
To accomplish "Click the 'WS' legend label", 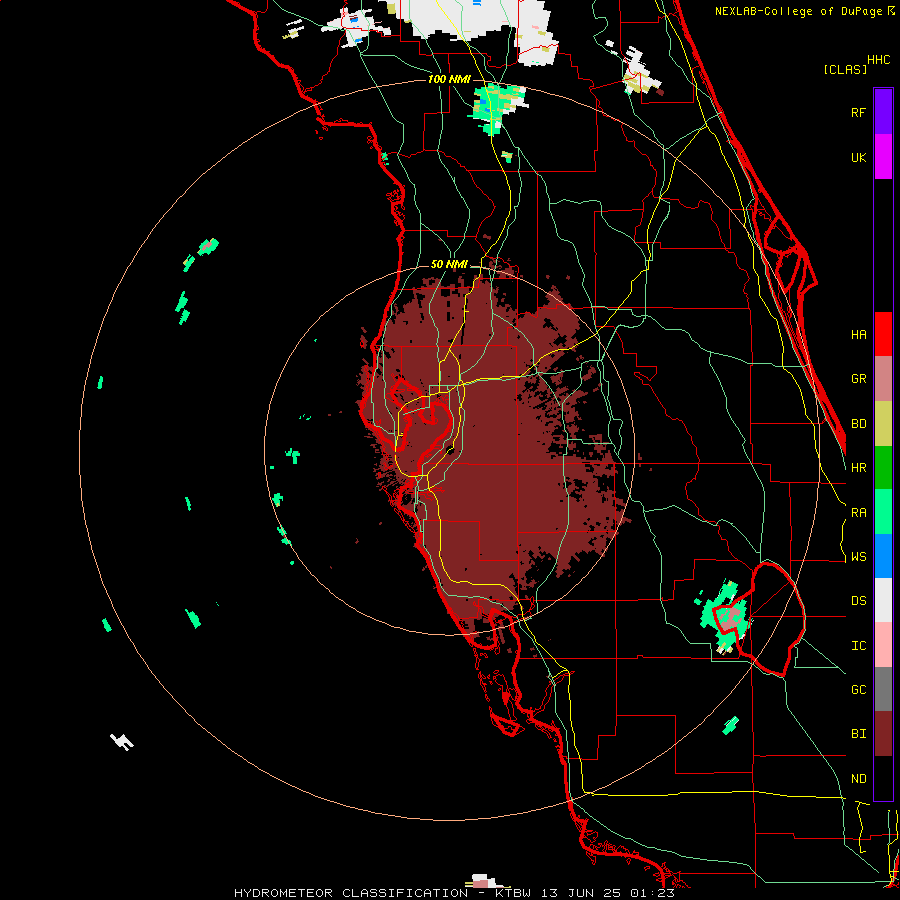I will point(858,557).
